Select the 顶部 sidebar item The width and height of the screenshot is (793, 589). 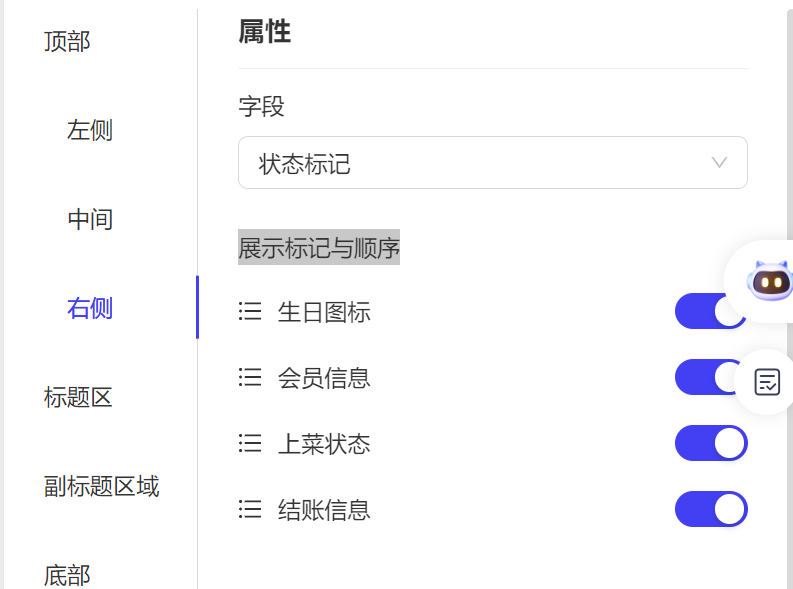[x=67, y=41]
